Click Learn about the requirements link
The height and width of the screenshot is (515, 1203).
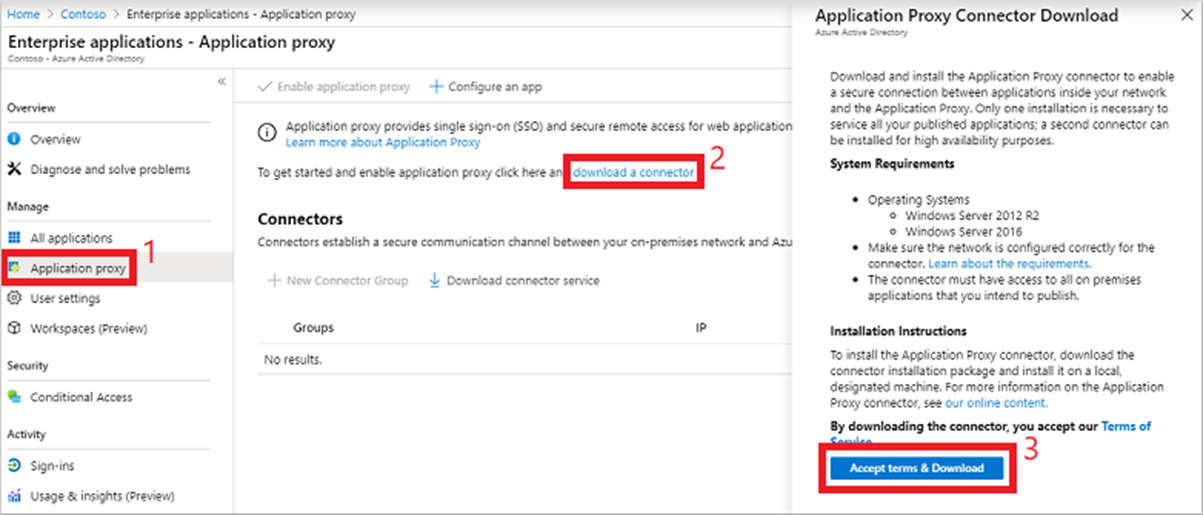click(1009, 263)
